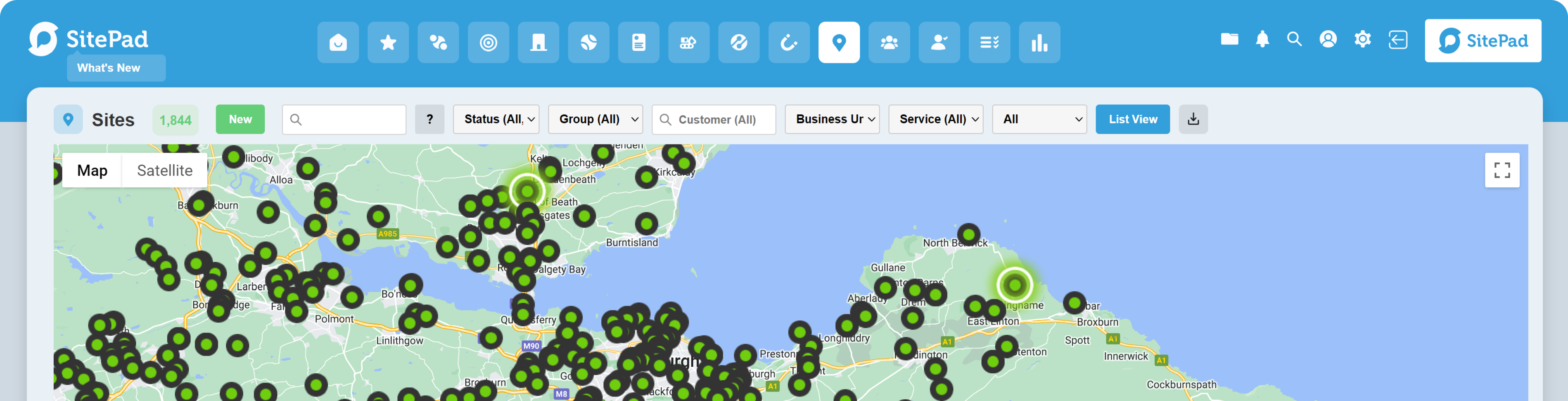Switch map to Satellite view
Screen dimensions: 1568x401
point(164,171)
